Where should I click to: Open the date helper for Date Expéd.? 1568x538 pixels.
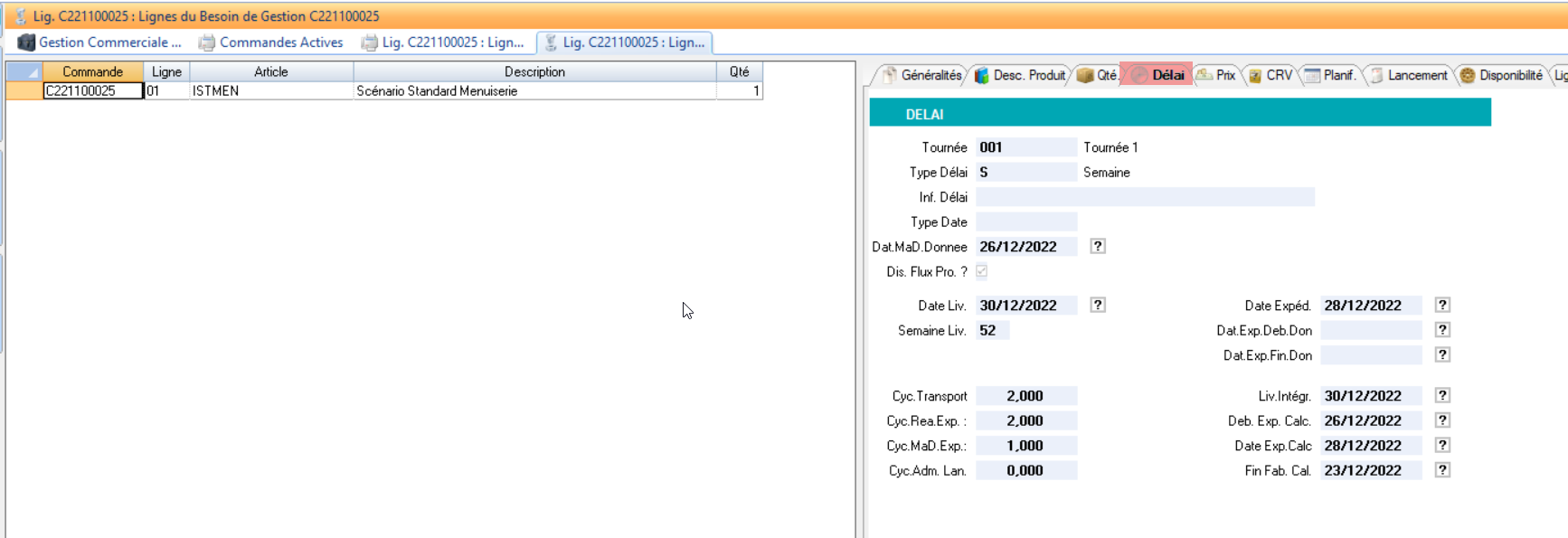point(1442,306)
